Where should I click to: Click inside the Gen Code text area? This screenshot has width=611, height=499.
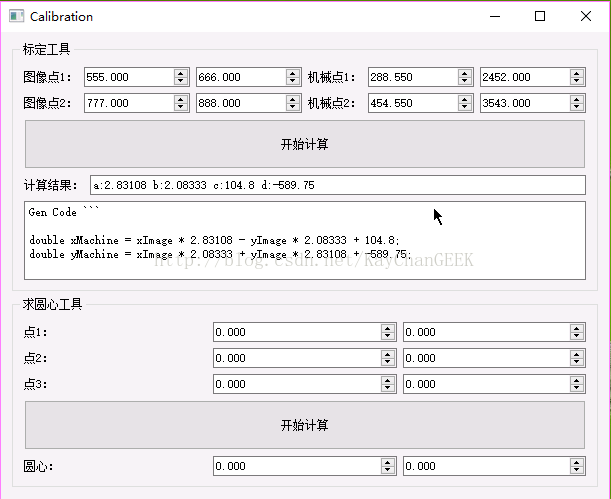(305, 240)
